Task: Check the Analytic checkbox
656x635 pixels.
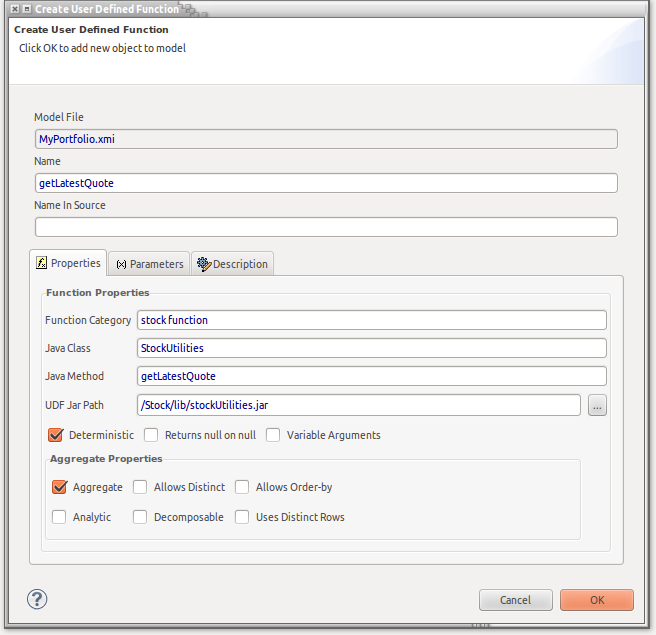Action: 59,517
